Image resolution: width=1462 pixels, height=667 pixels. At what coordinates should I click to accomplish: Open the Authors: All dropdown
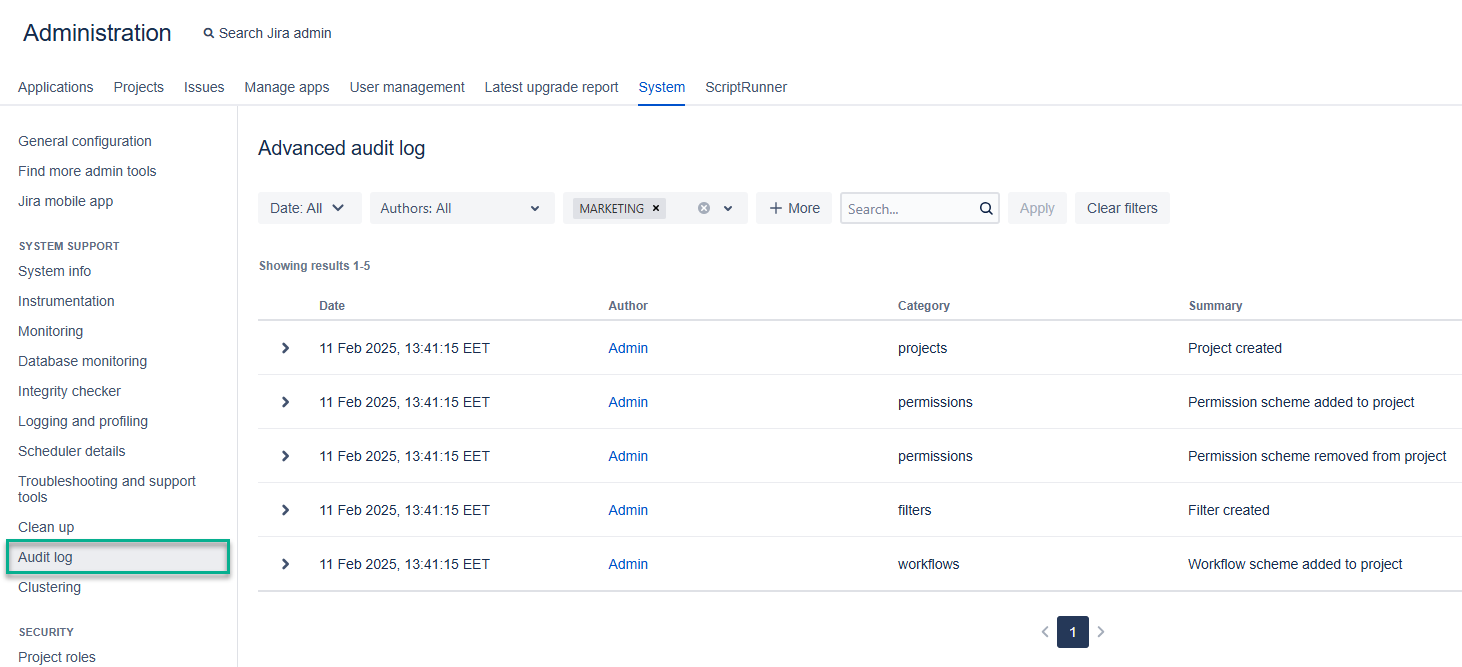[462, 208]
